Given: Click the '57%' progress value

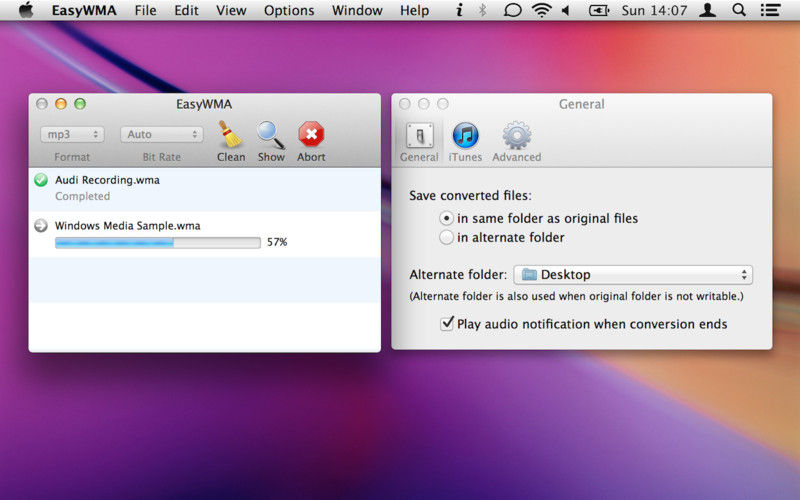Looking at the screenshot, I should 277,242.
